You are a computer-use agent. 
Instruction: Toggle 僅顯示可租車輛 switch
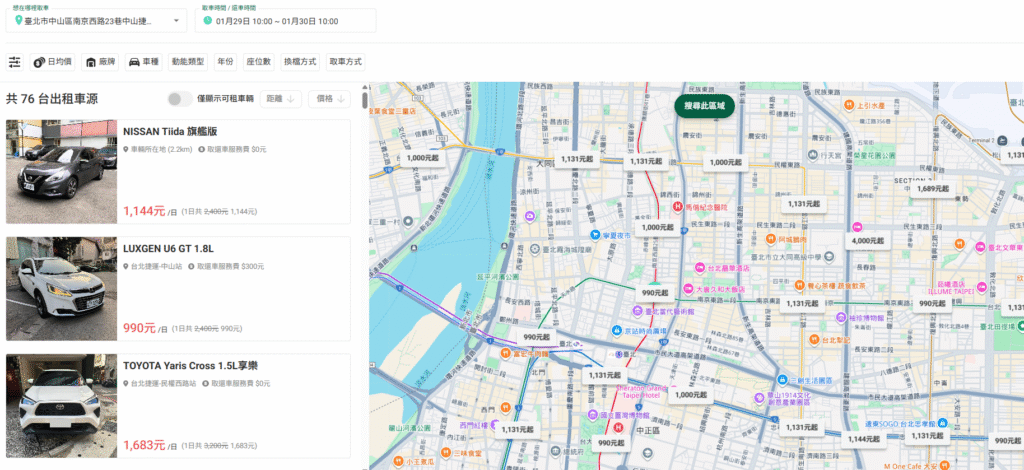[x=179, y=99]
